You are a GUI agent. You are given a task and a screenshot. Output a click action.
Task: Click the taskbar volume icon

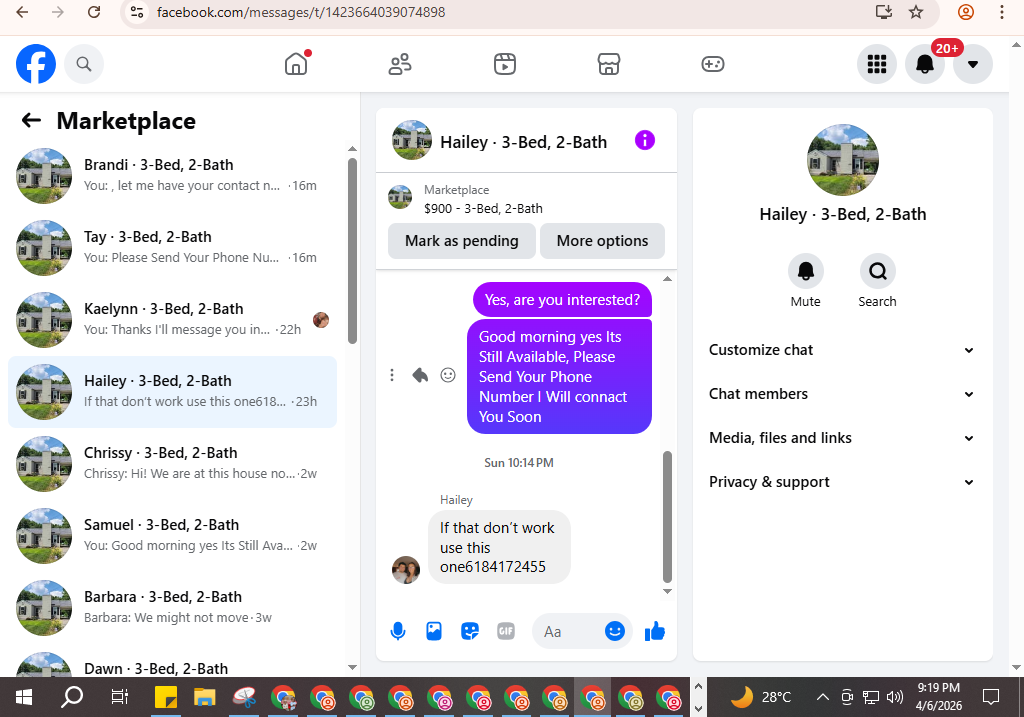point(895,697)
